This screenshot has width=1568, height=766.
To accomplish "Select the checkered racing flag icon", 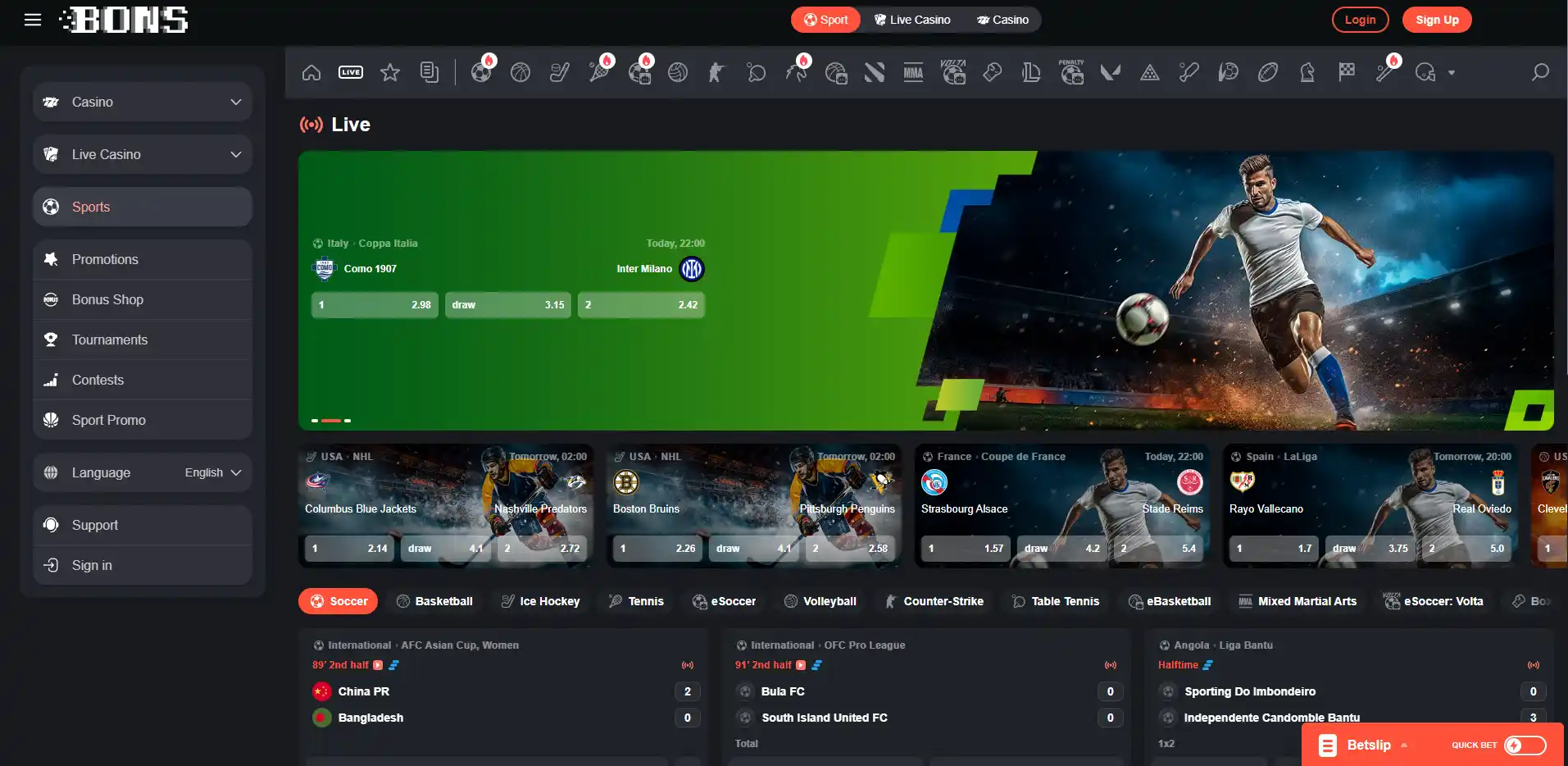I will (x=1347, y=72).
